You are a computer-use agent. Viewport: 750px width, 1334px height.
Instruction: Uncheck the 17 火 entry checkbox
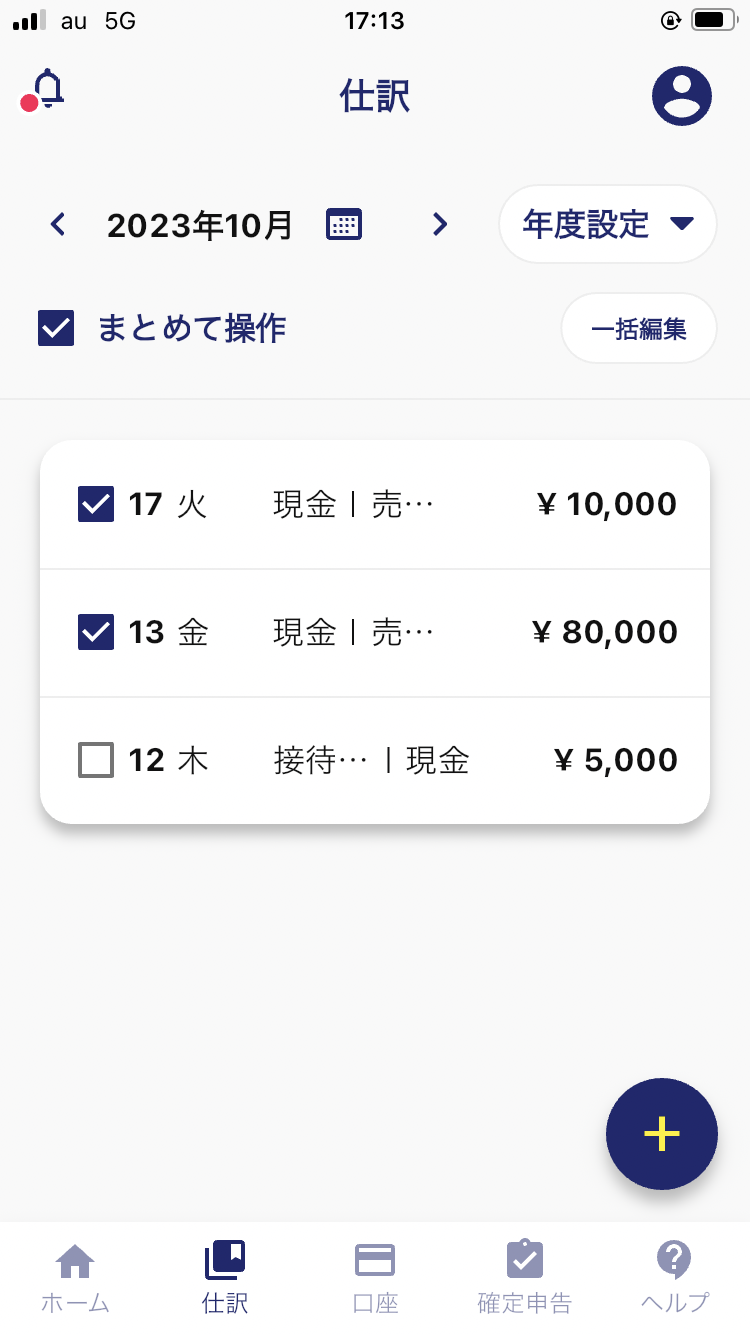pyautogui.click(x=96, y=504)
